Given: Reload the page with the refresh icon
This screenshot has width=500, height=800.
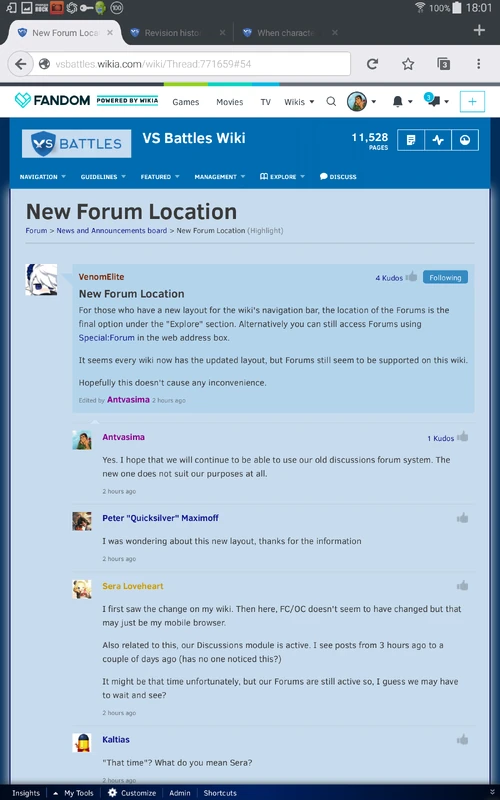Looking at the screenshot, I should [372, 64].
